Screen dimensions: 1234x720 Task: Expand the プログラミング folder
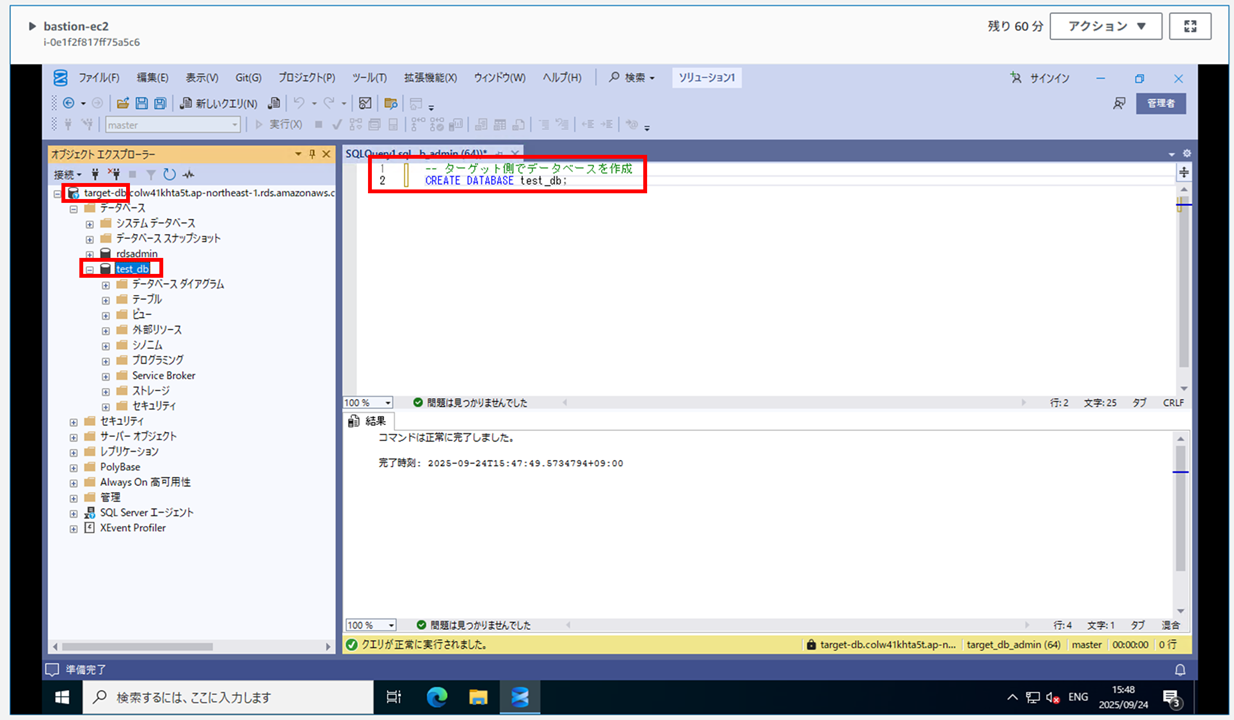[x=105, y=360]
